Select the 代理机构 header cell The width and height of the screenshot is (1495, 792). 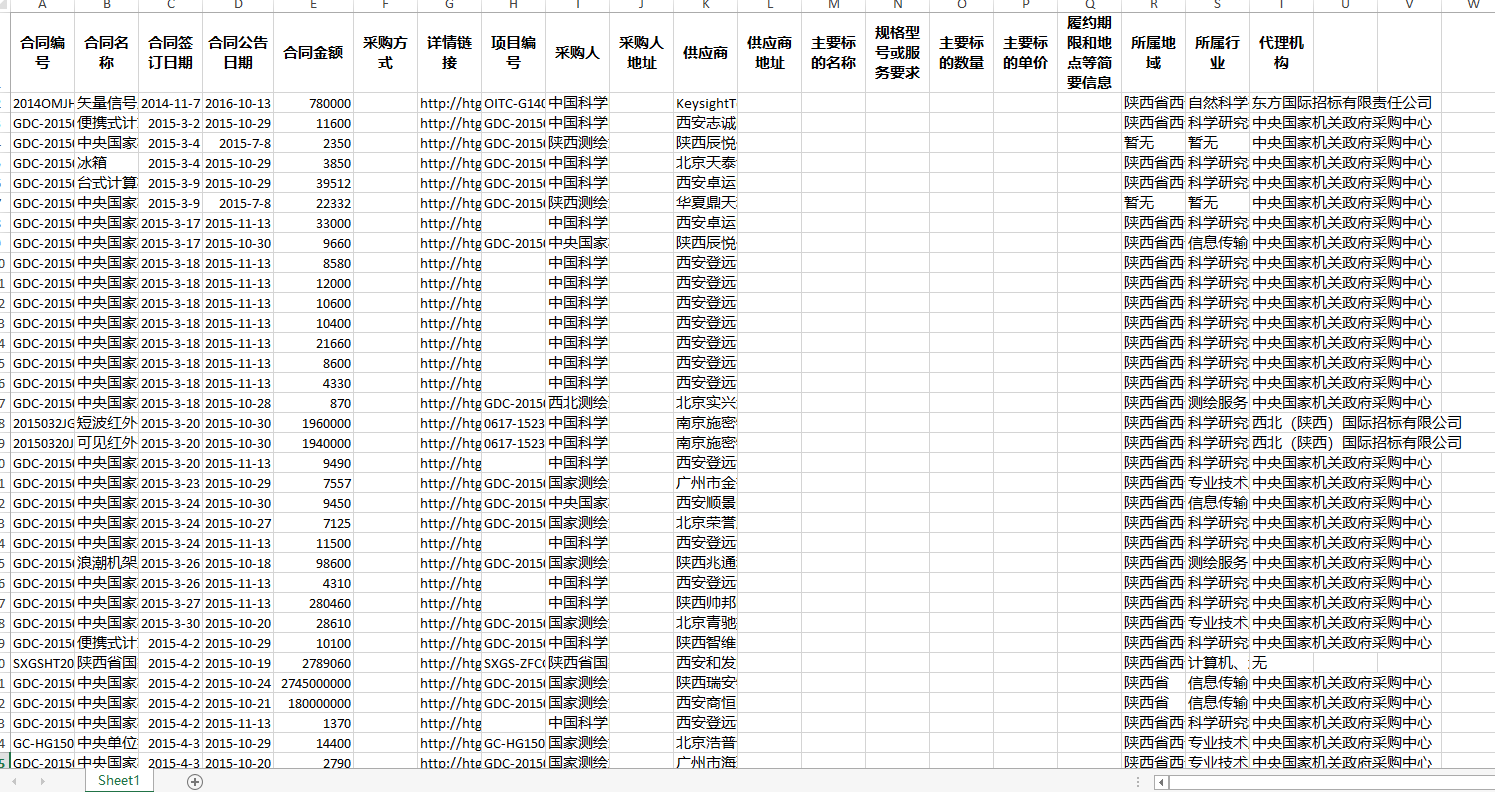coord(1281,53)
